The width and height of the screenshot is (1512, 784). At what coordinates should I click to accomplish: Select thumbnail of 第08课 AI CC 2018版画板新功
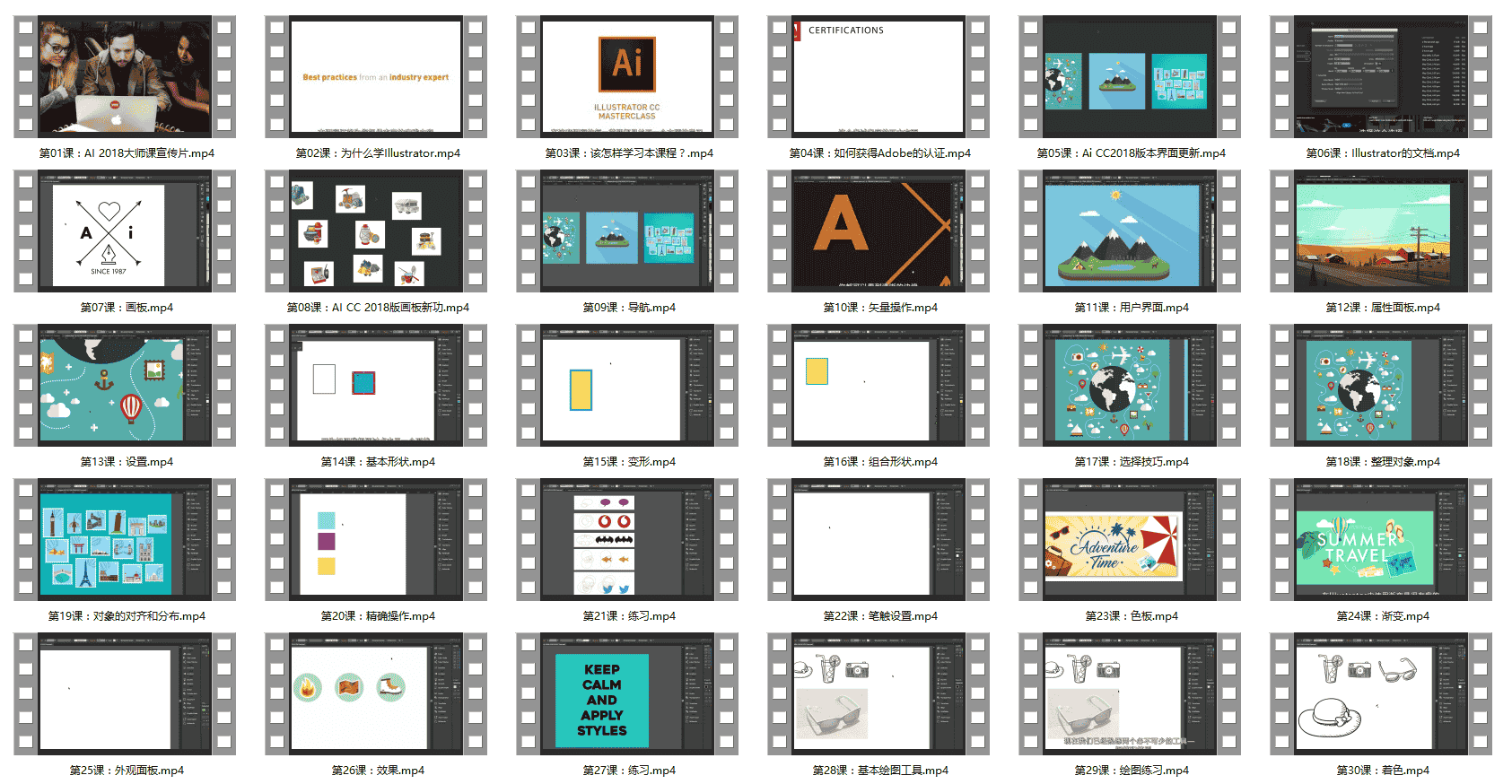376,231
